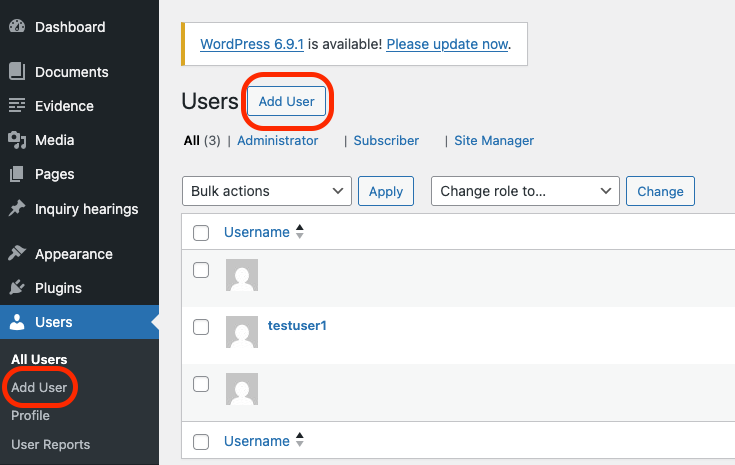The height and width of the screenshot is (465, 735).
Task: Open All Users submenu item
Action: (x=39, y=360)
